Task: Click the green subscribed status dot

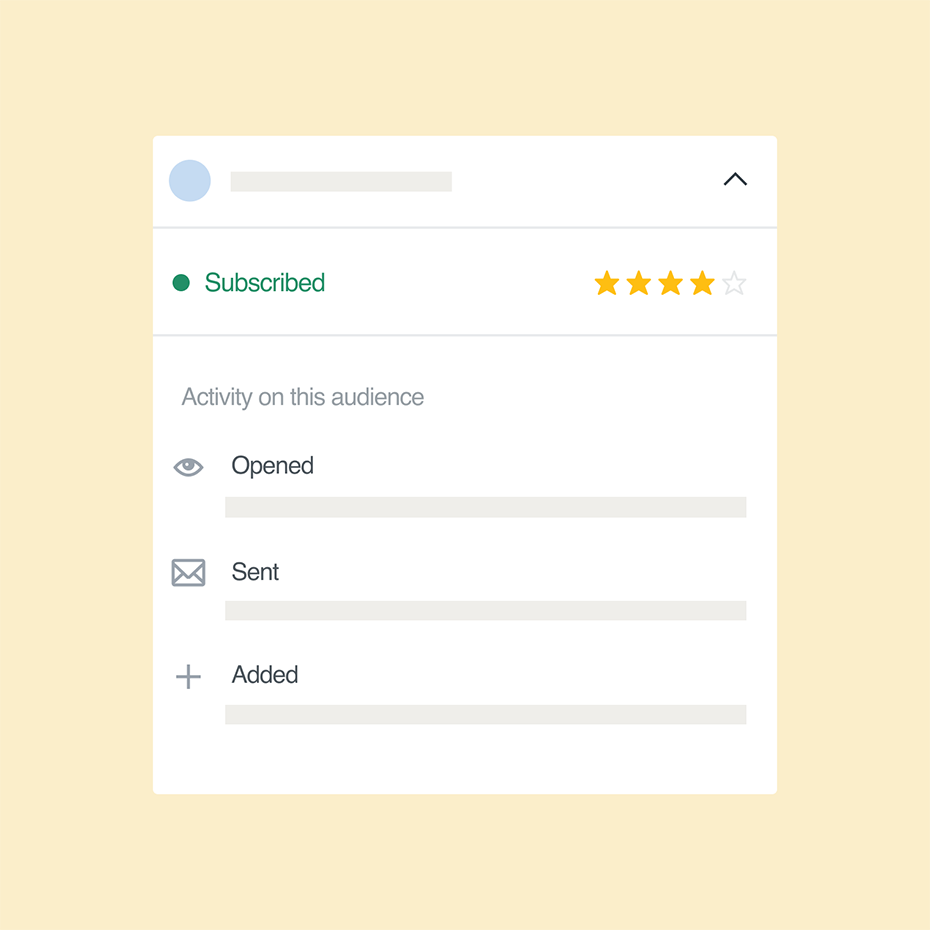Action: pyautogui.click(x=181, y=283)
